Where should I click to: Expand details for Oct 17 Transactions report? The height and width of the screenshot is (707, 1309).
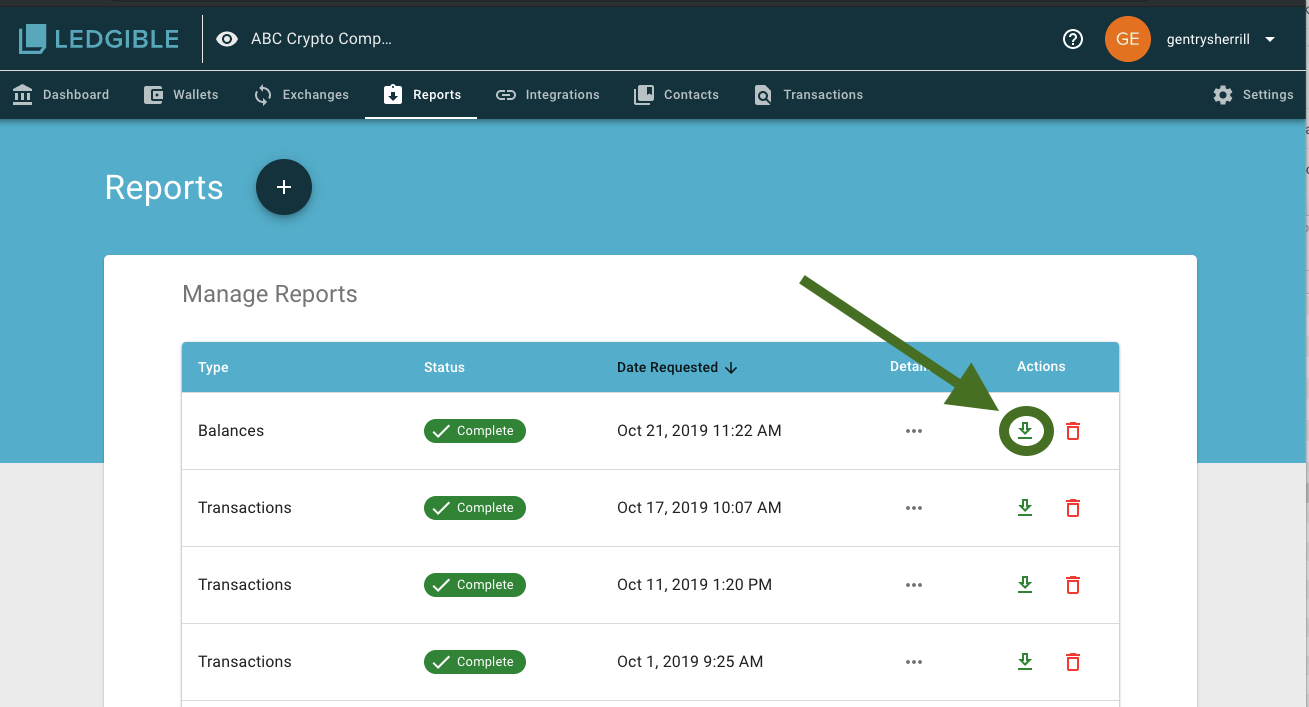pyautogui.click(x=913, y=508)
